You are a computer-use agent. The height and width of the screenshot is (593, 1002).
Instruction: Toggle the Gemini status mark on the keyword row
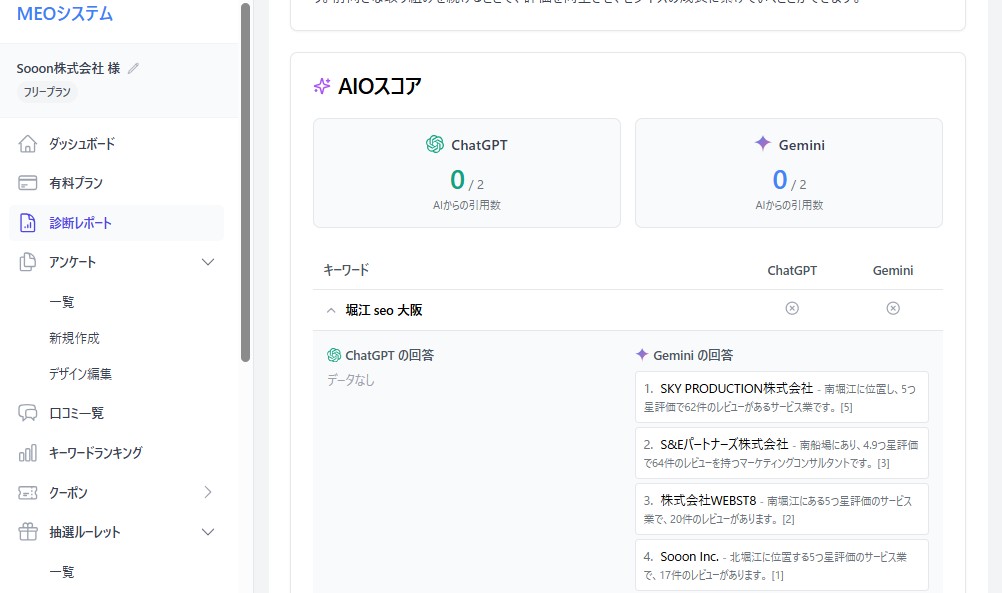click(x=892, y=308)
